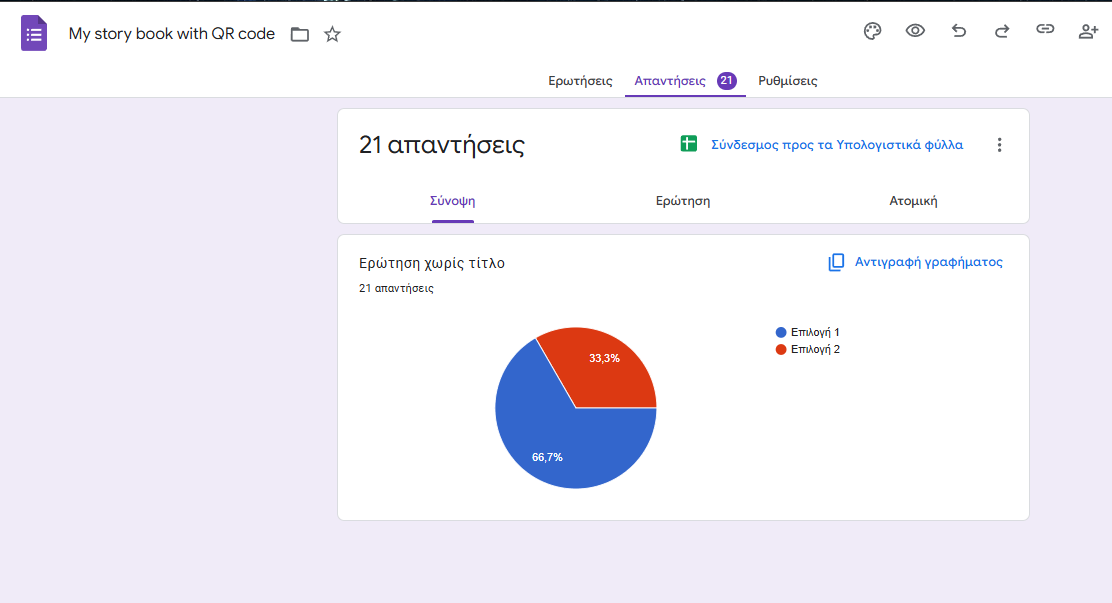Switch to Ατομική responses view
The width and height of the screenshot is (1112, 603).
click(x=913, y=201)
